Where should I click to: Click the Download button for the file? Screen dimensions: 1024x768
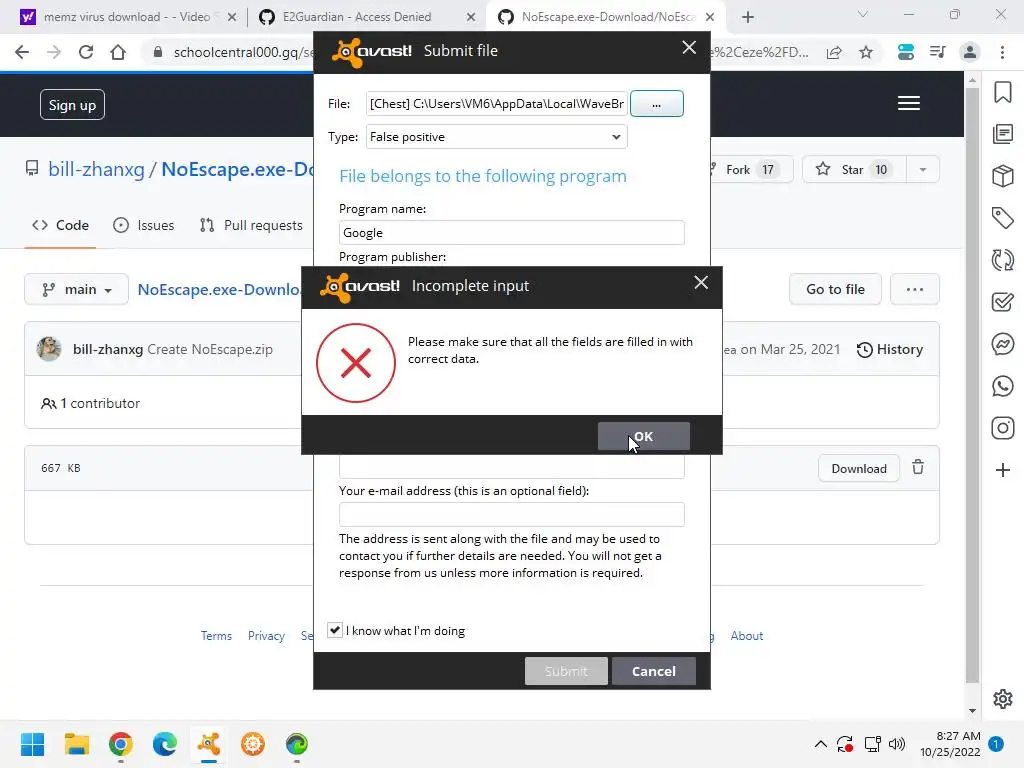click(x=859, y=469)
